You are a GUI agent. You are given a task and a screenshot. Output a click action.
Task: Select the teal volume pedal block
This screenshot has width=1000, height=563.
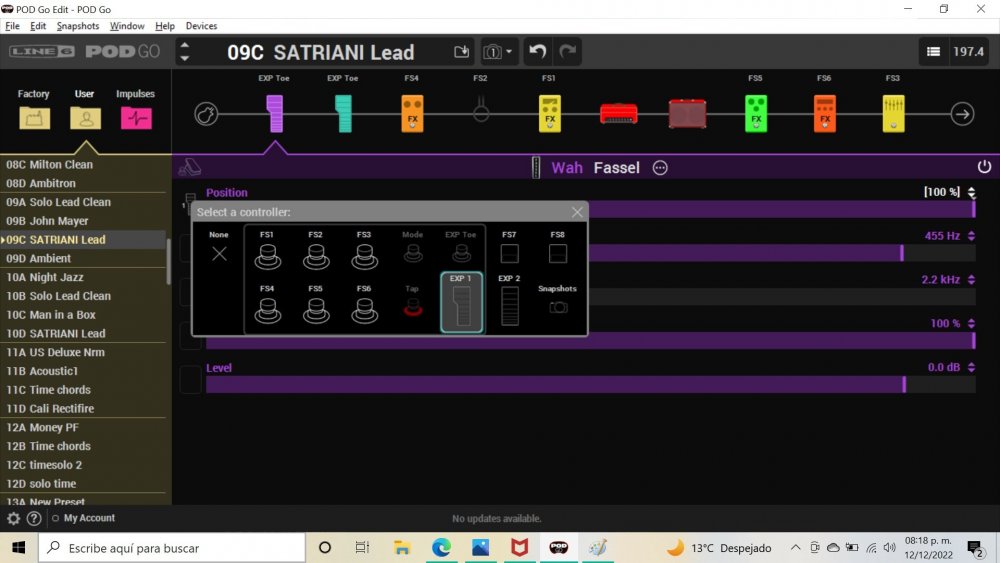coord(343,113)
